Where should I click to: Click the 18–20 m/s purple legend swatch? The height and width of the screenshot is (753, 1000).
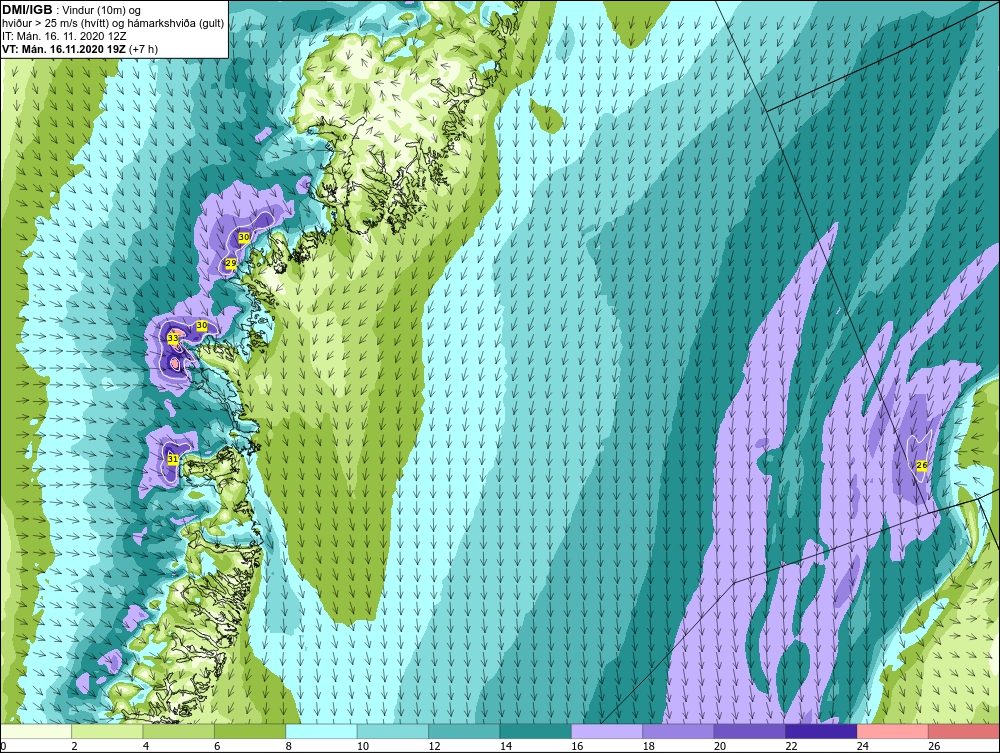[679, 731]
